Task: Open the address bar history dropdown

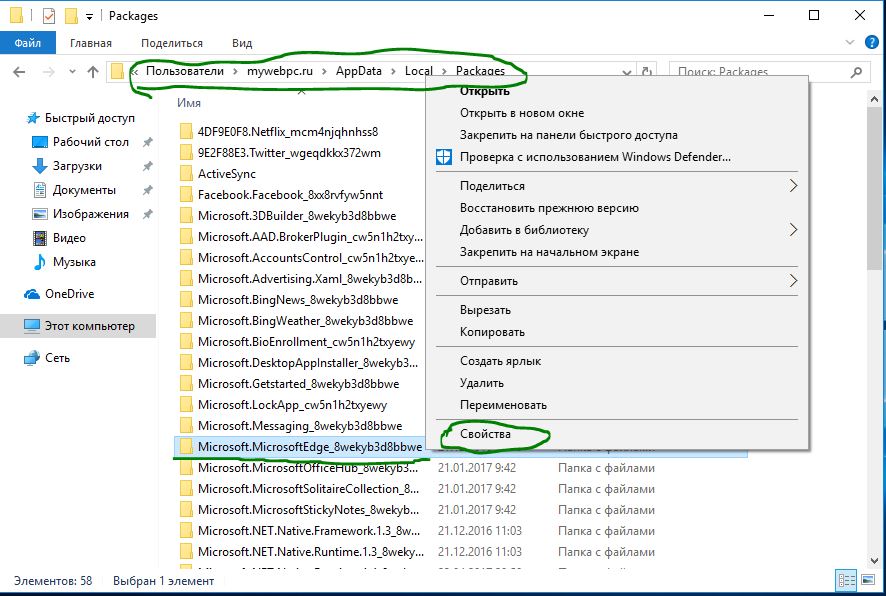Action: tap(626, 72)
